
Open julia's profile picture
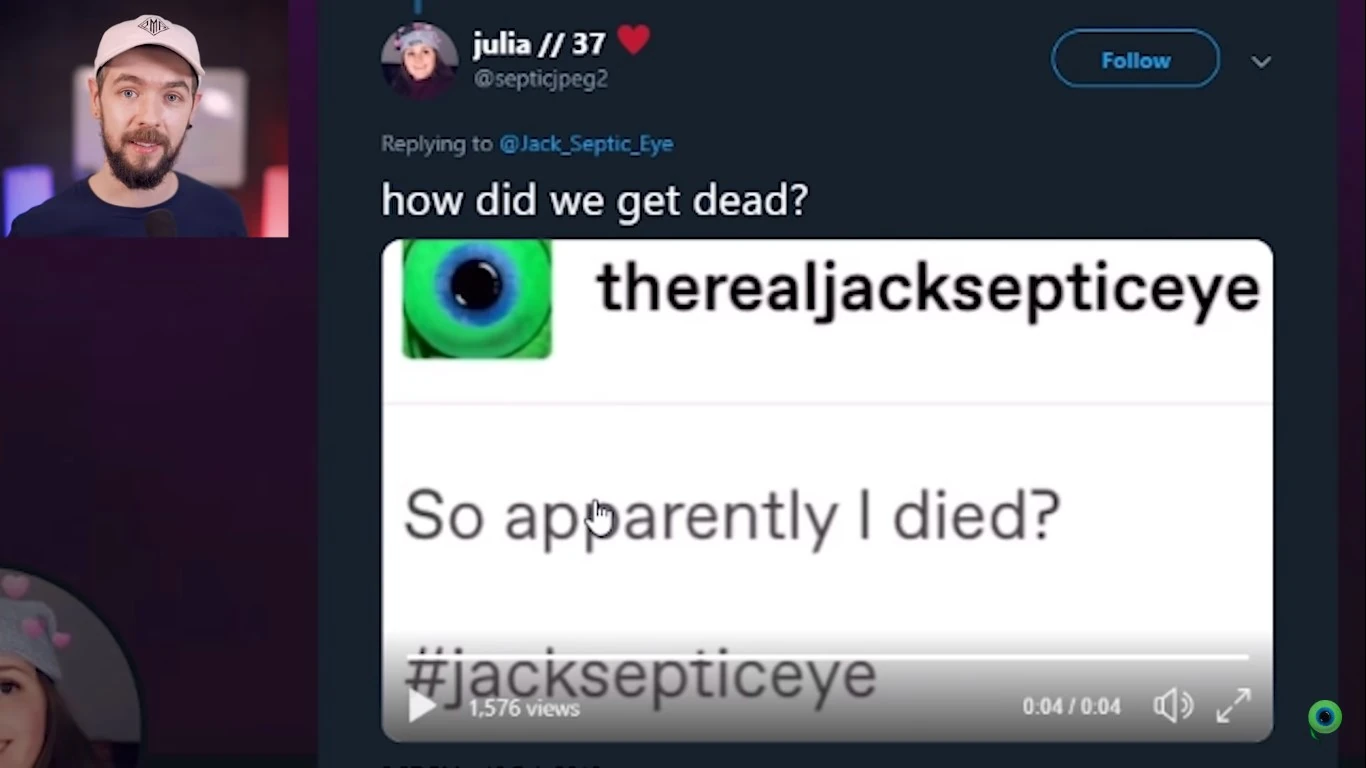pyautogui.click(x=419, y=61)
